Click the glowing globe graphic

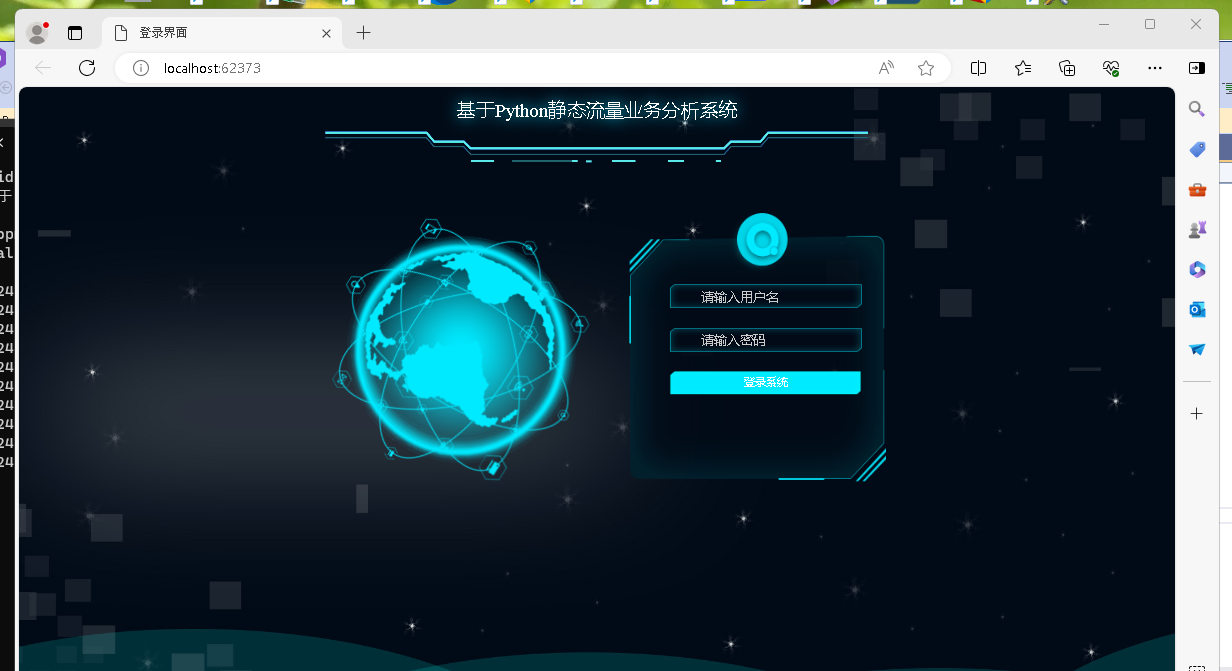(460, 347)
